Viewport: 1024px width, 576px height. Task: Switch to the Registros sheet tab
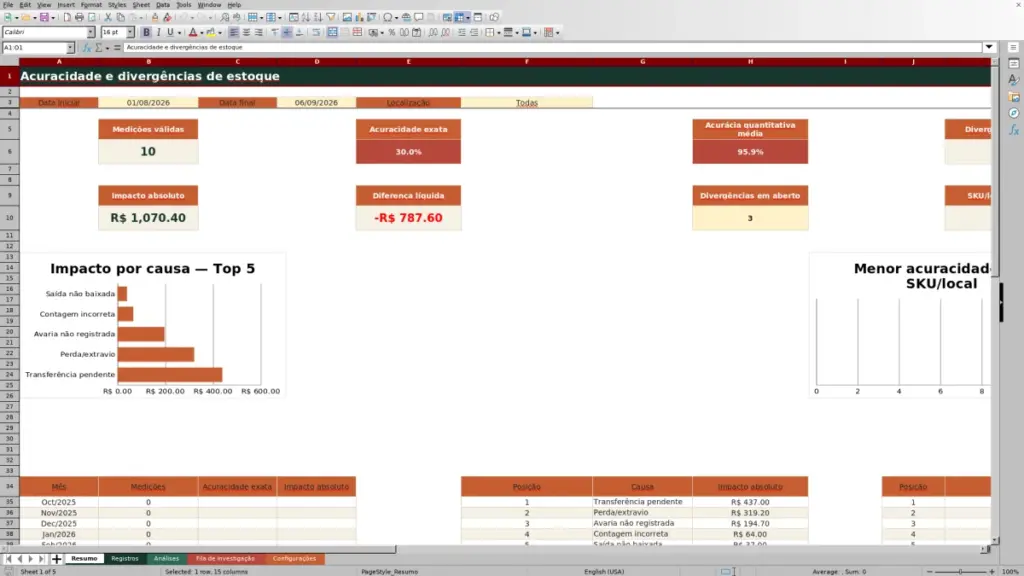[125, 559]
